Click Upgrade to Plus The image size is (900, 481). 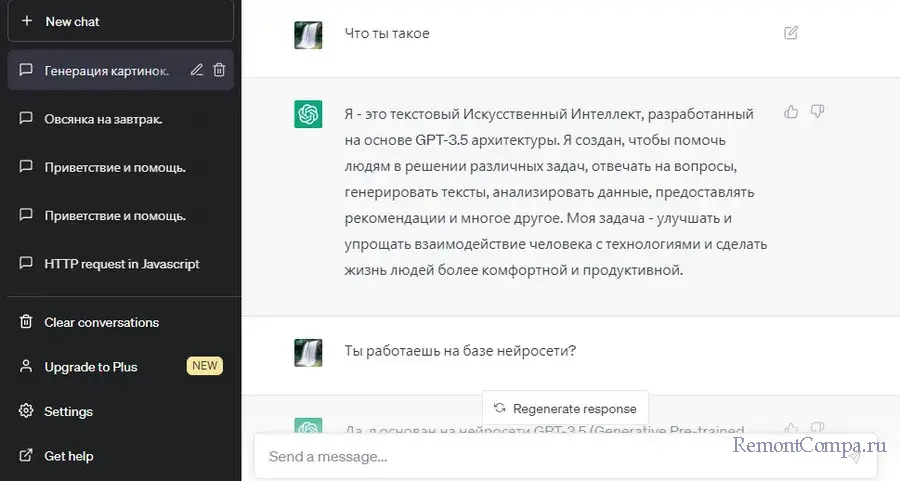coord(91,367)
